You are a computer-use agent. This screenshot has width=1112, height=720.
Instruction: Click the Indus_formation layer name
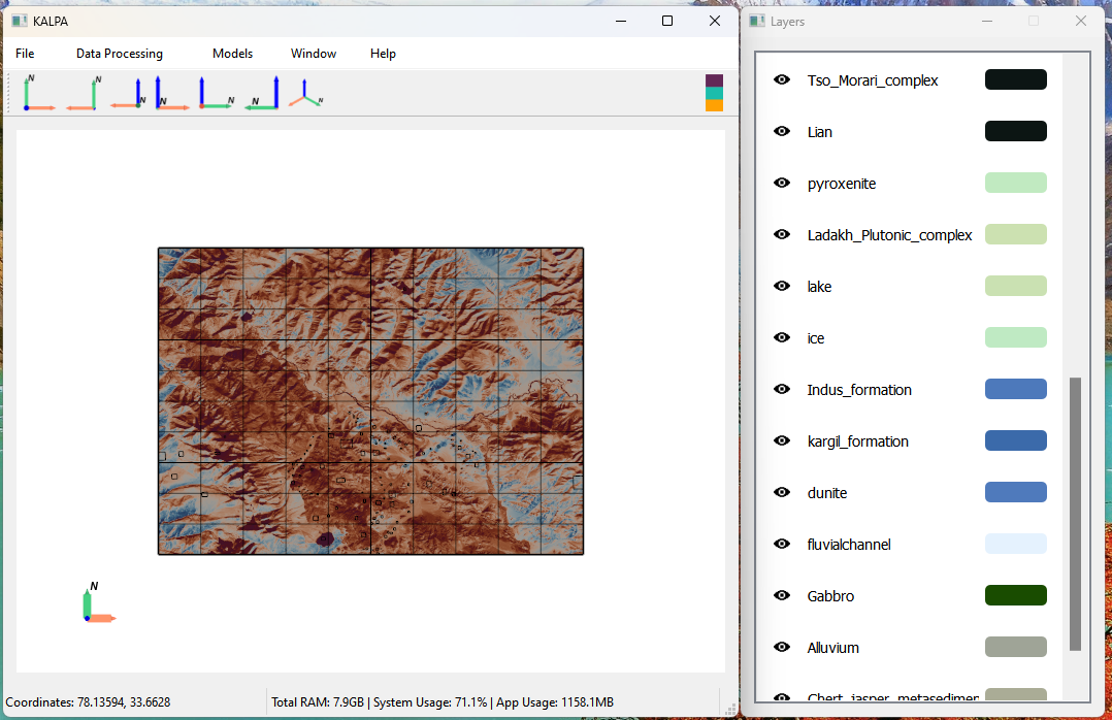pyautogui.click(x=860, y=390)
